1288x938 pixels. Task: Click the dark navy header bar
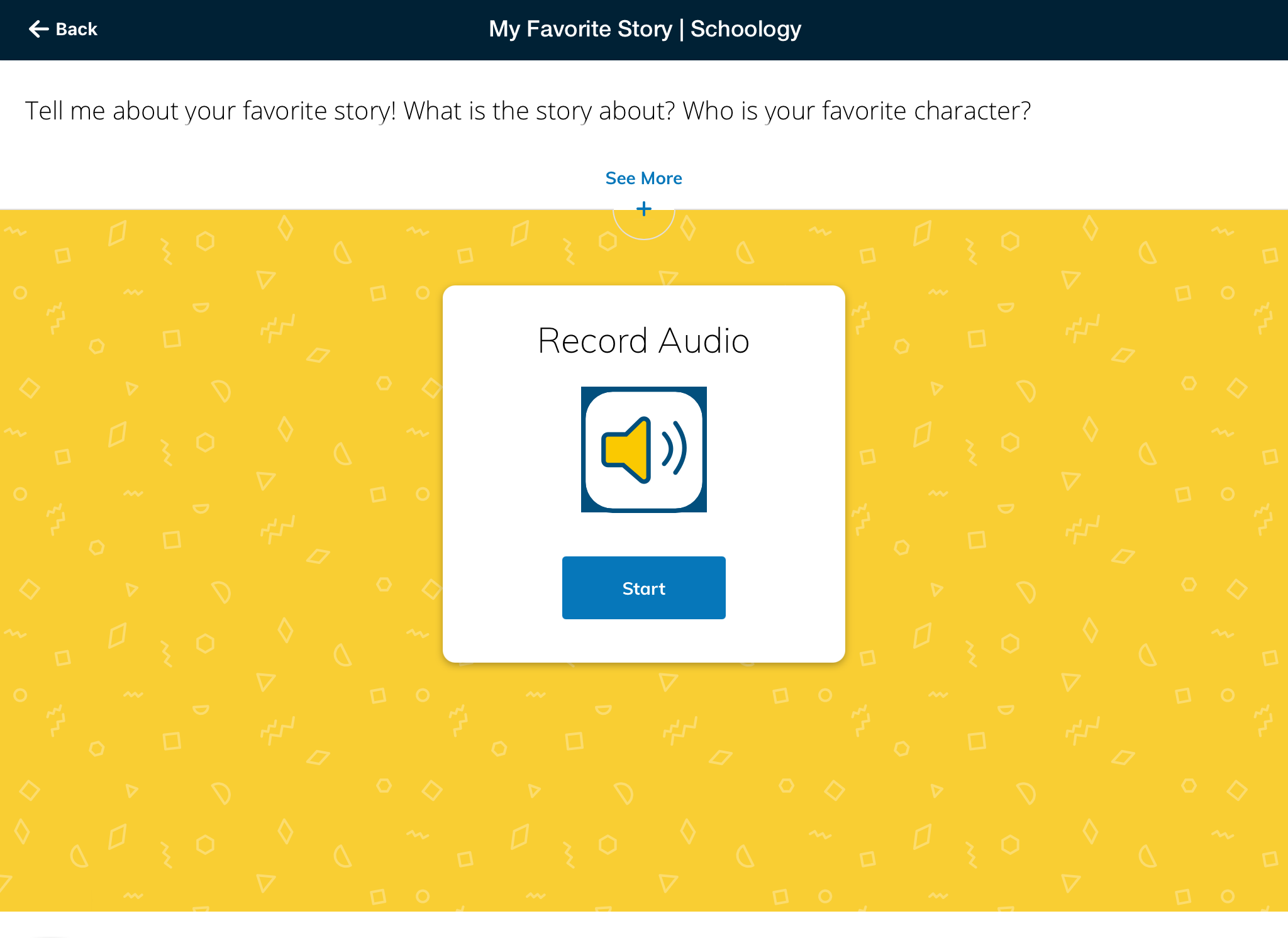click(x=1006, y=29)
